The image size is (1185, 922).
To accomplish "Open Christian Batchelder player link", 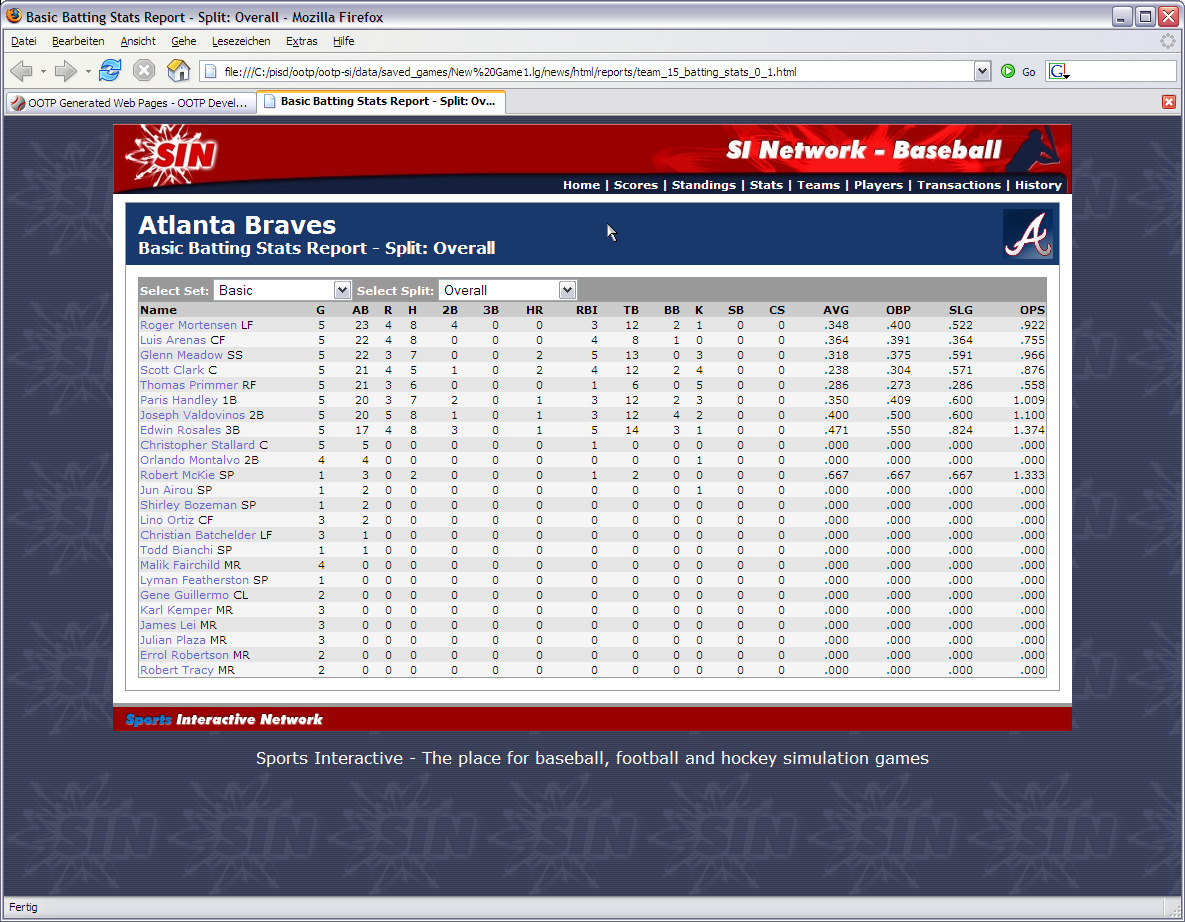I will 198,535.
